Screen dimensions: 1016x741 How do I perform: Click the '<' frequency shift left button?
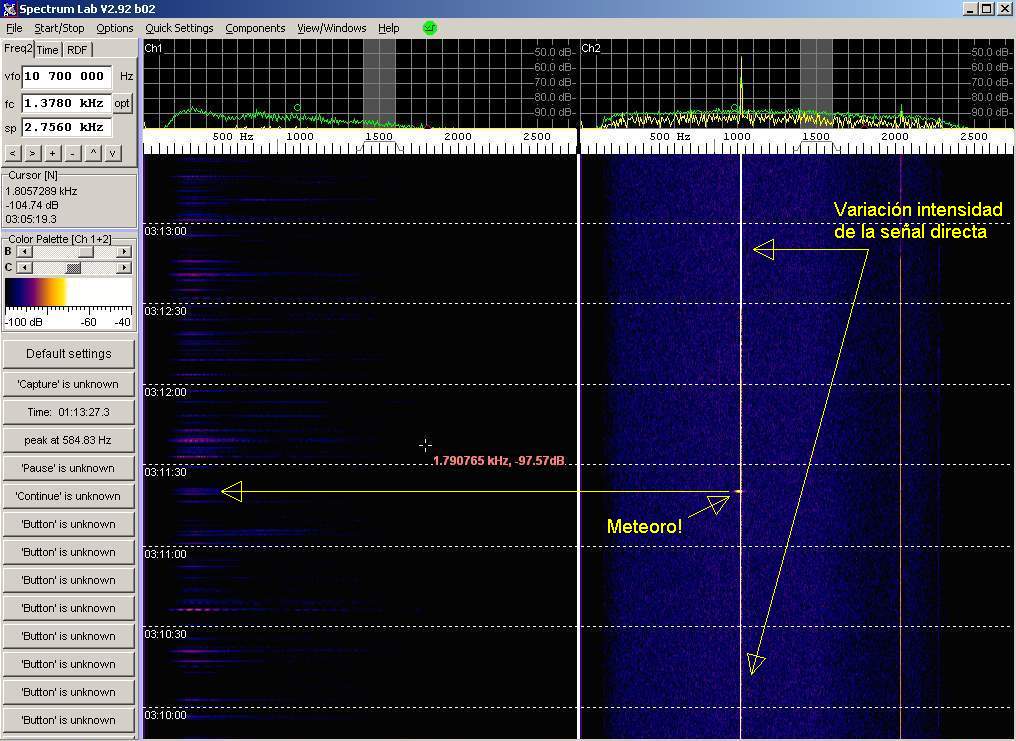13,153
